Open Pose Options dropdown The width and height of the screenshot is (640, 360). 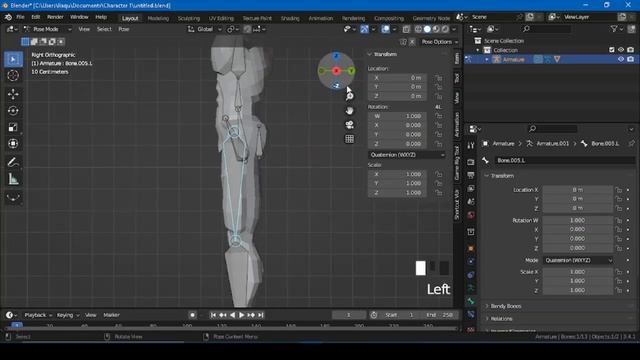pos(440,42)
